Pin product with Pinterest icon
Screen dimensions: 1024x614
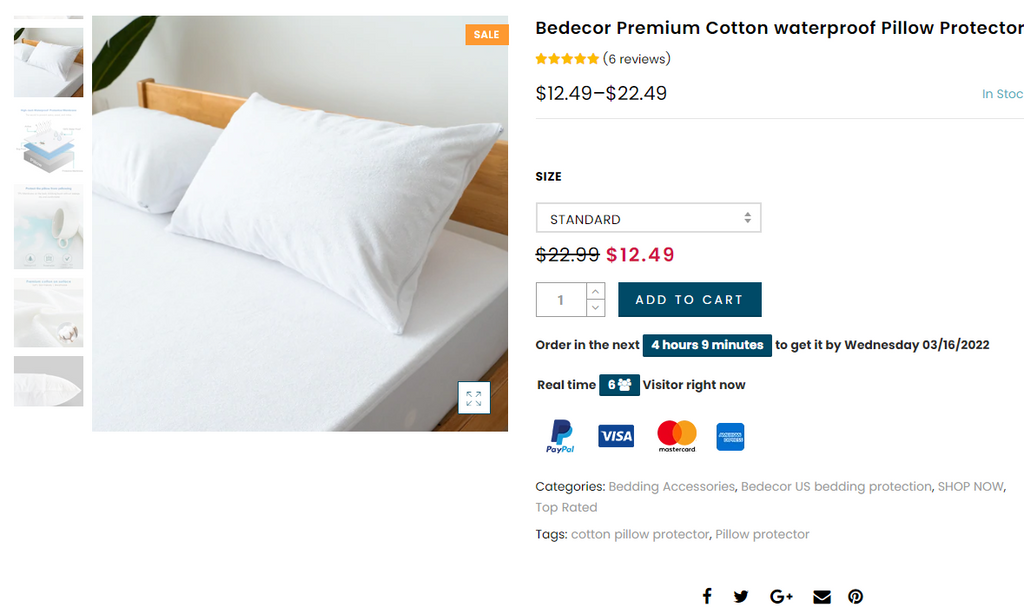tap(856, 596)
